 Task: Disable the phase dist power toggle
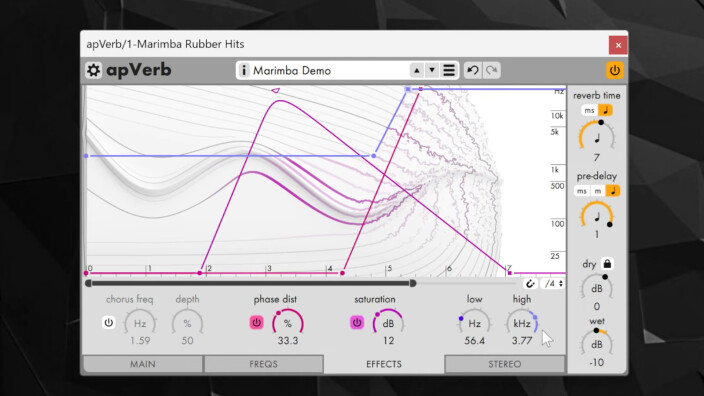[256, 322]
